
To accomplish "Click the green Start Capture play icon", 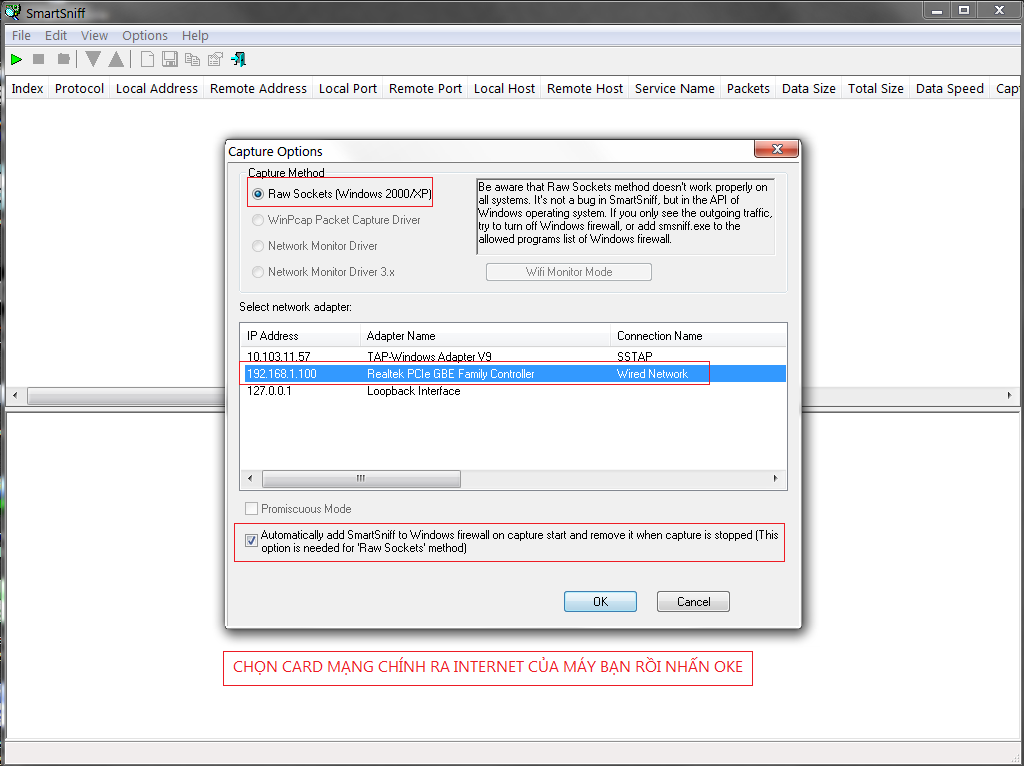I will coord(17,60).
